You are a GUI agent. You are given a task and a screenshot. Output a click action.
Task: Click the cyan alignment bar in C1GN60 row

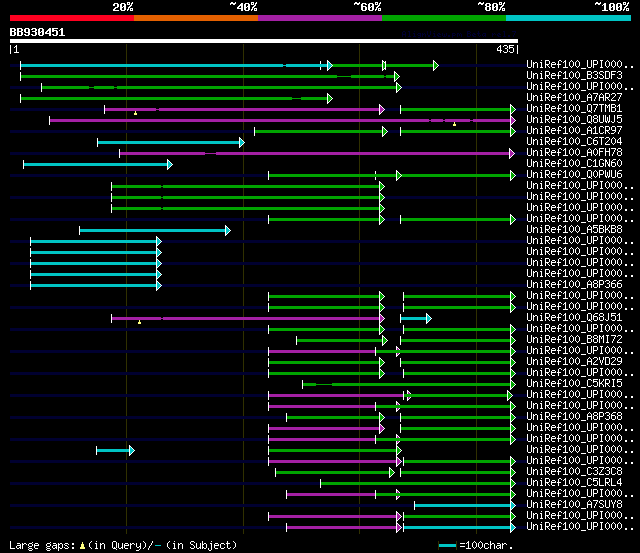click(96, 164)
